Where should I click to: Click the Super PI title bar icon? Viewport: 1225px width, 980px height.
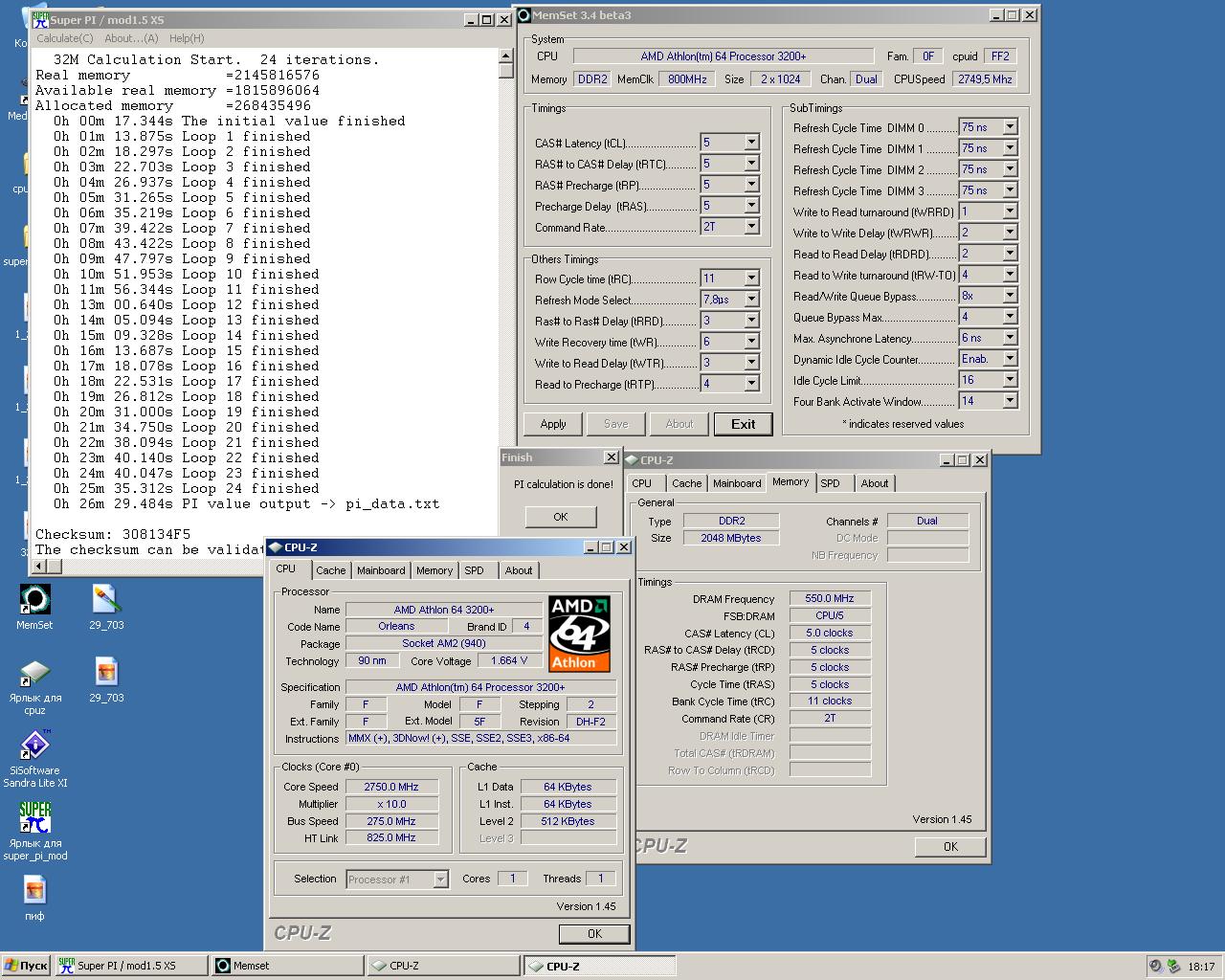tap(40, 19)
